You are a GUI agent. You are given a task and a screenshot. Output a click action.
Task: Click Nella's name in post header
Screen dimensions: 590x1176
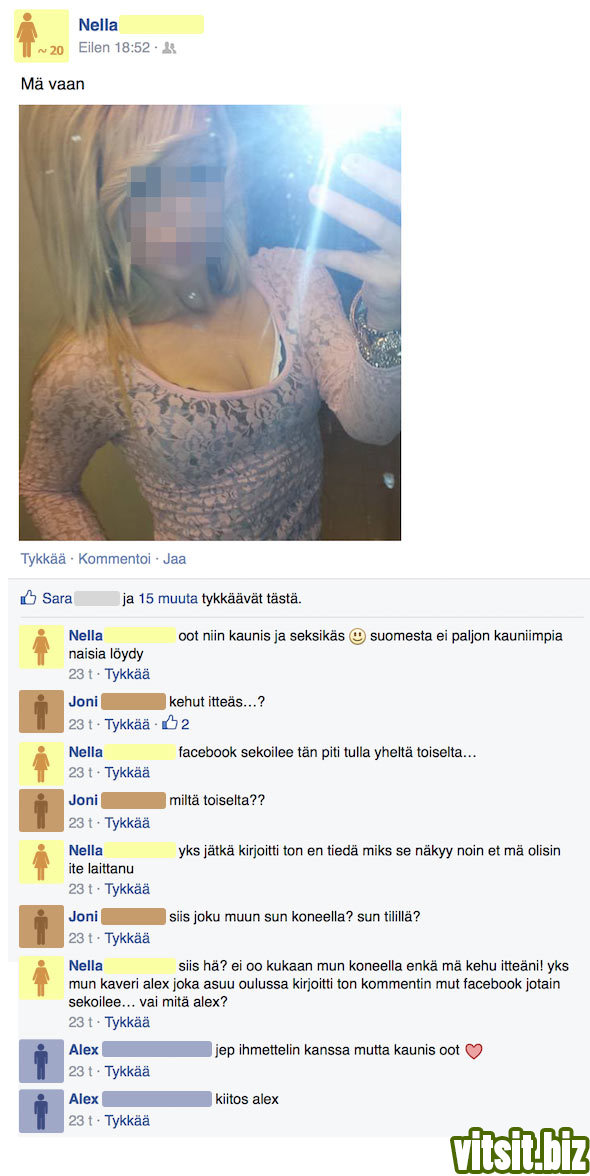pos(97,25)
